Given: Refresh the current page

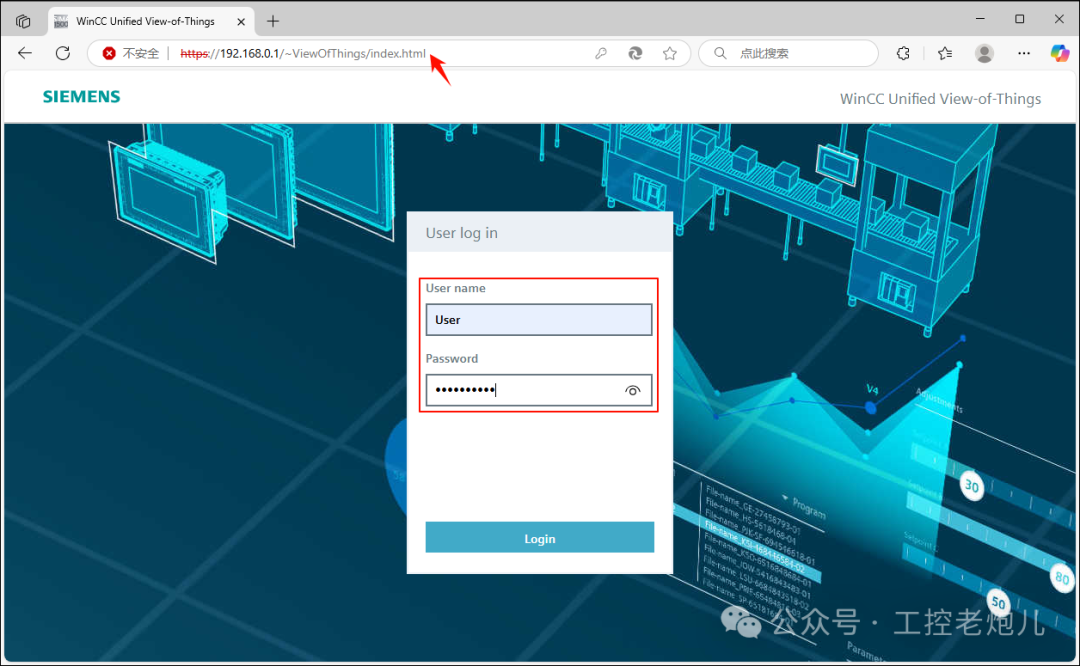Looking at the screenshot, I should (x=63, y=53).
